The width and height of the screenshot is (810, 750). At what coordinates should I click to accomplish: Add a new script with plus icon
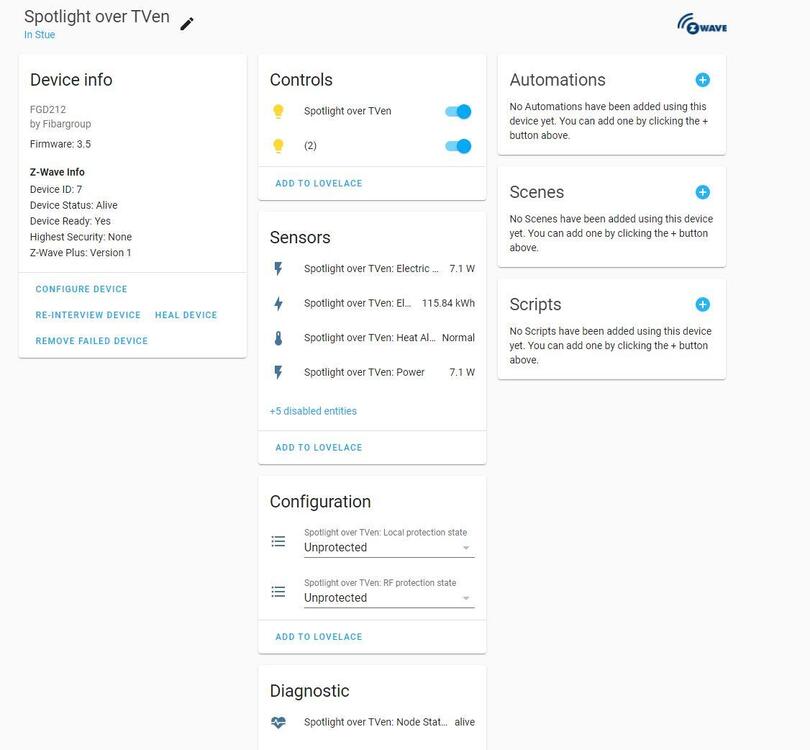click(x=702, y=304)
